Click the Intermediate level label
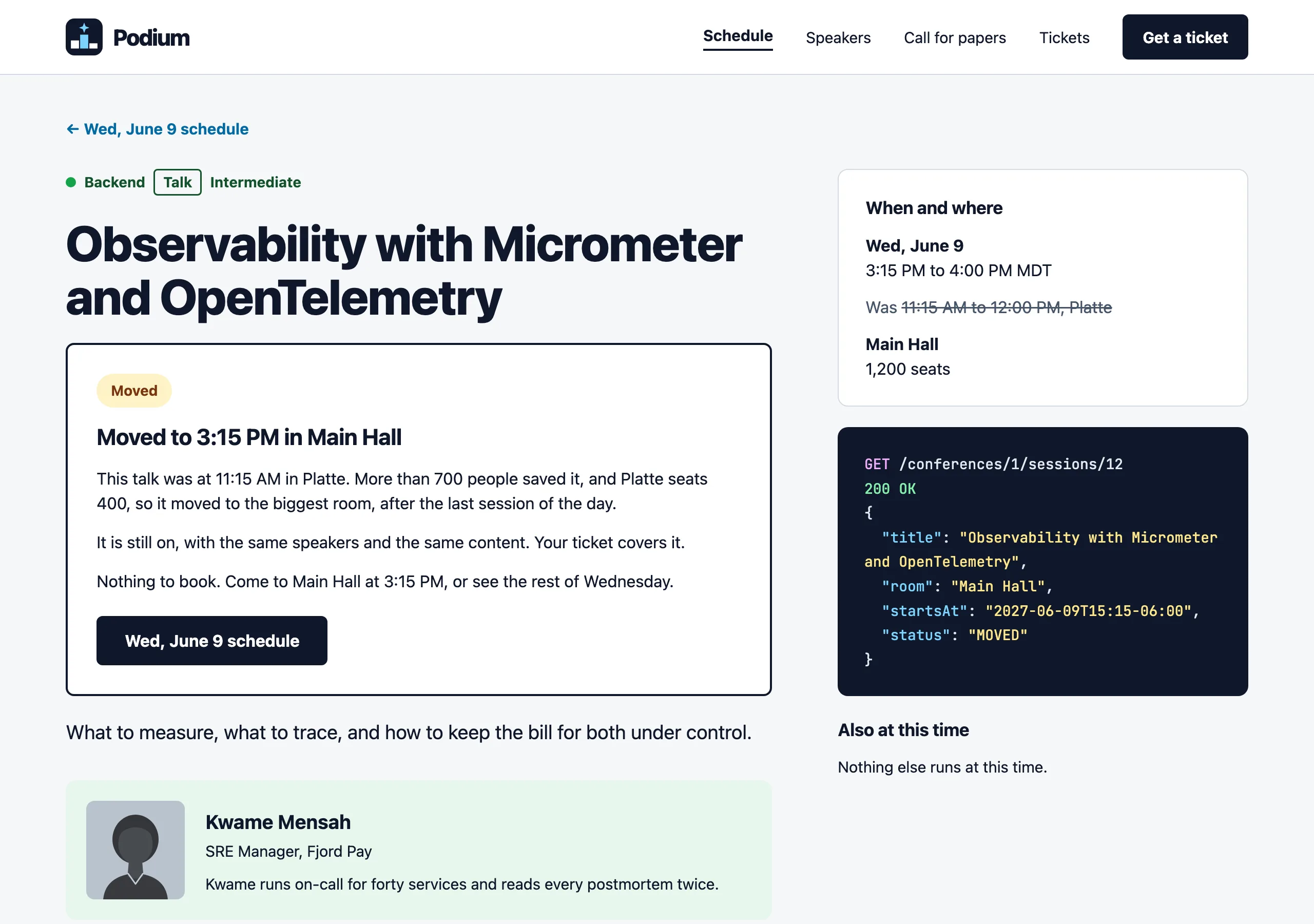 point(255,183)
